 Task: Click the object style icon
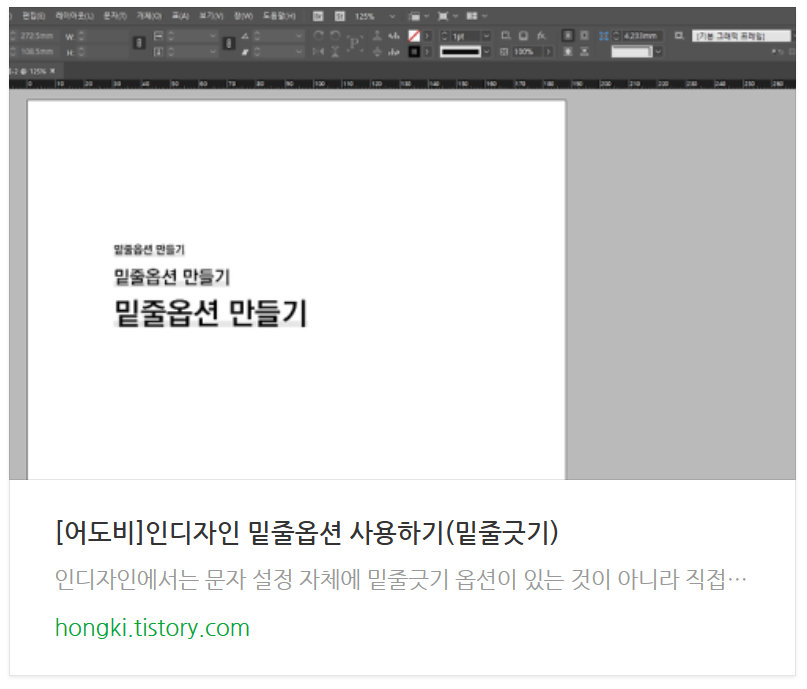[679, 36]
